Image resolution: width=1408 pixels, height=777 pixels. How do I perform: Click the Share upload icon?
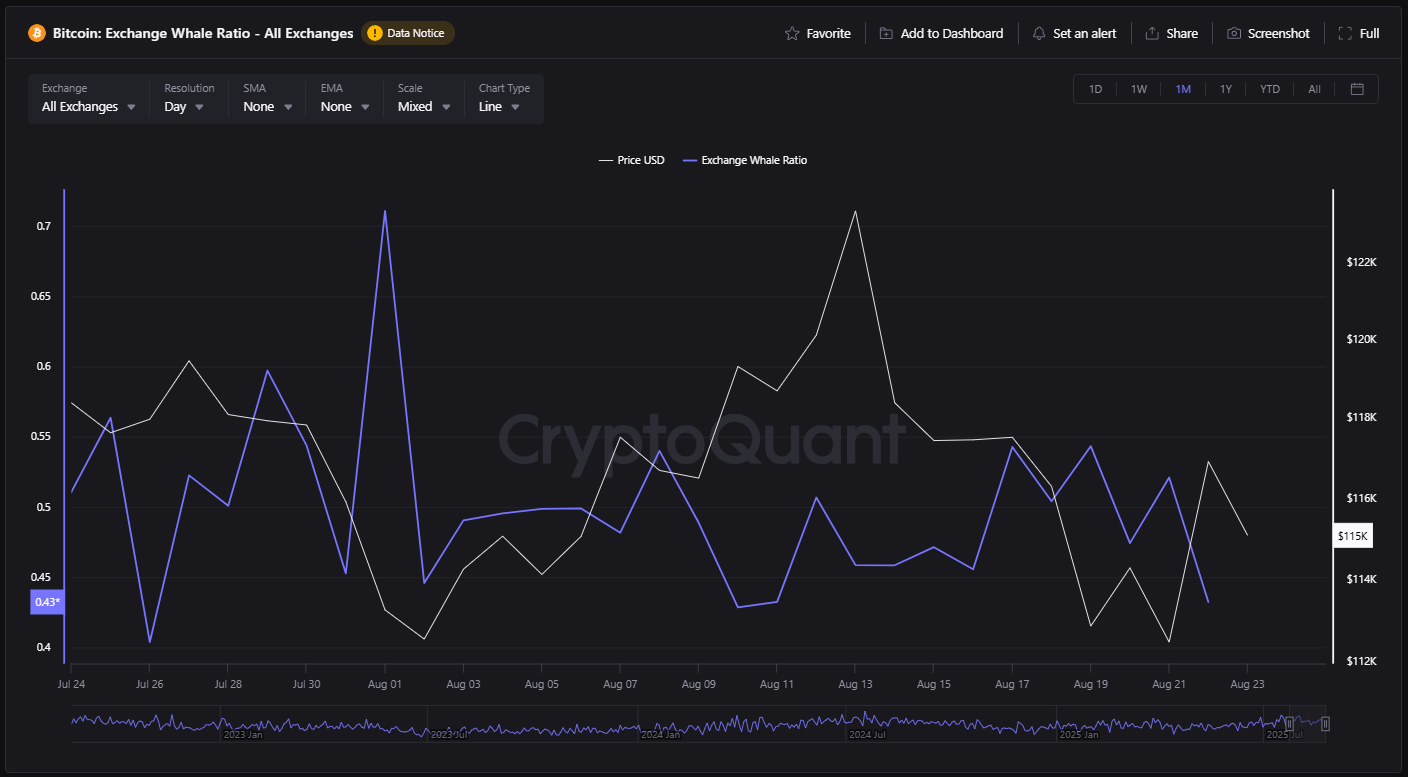(x=1152, y=33)
